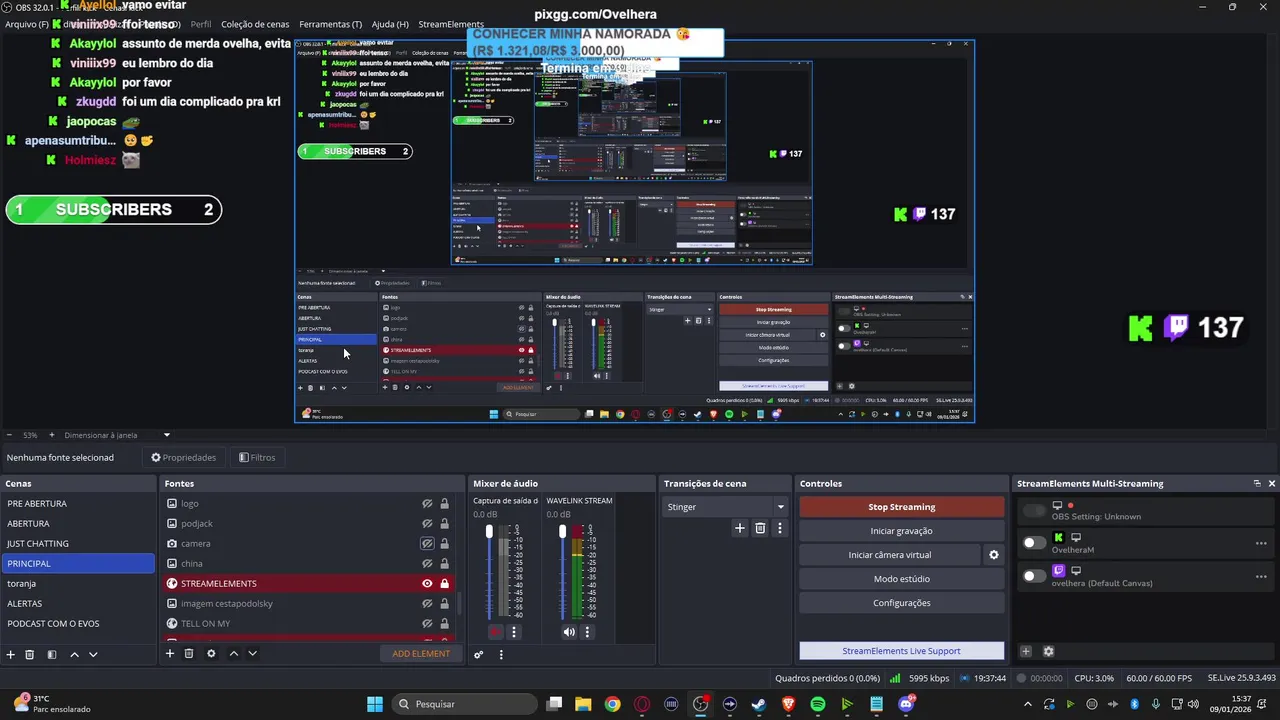Image resolution: width=1280 pixels, height=720 pixels.
Task: Open Stinger transition dropdown
Action: point(726,507)
